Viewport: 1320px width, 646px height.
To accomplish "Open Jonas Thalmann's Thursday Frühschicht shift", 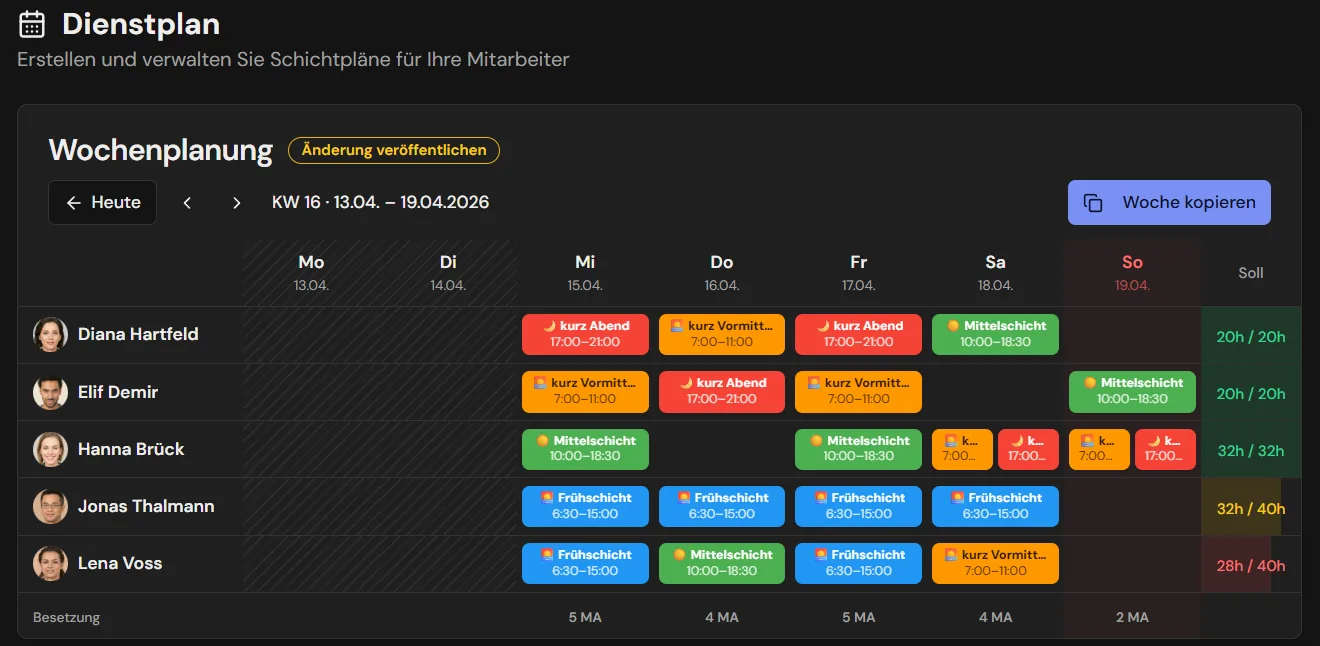I will point(722,506).
